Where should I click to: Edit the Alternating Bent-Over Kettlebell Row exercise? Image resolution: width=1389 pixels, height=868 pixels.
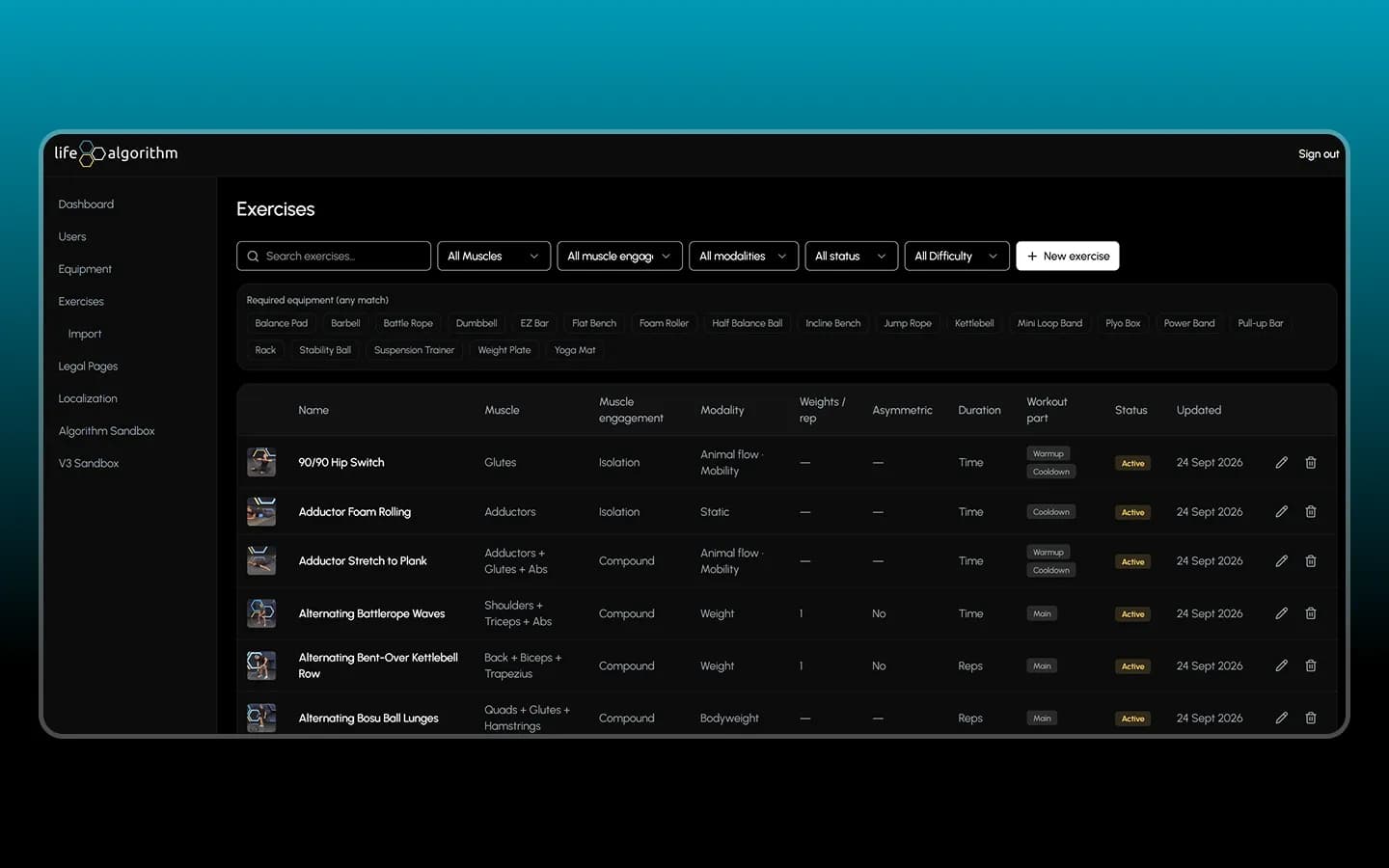click(x=1281, y=665)
